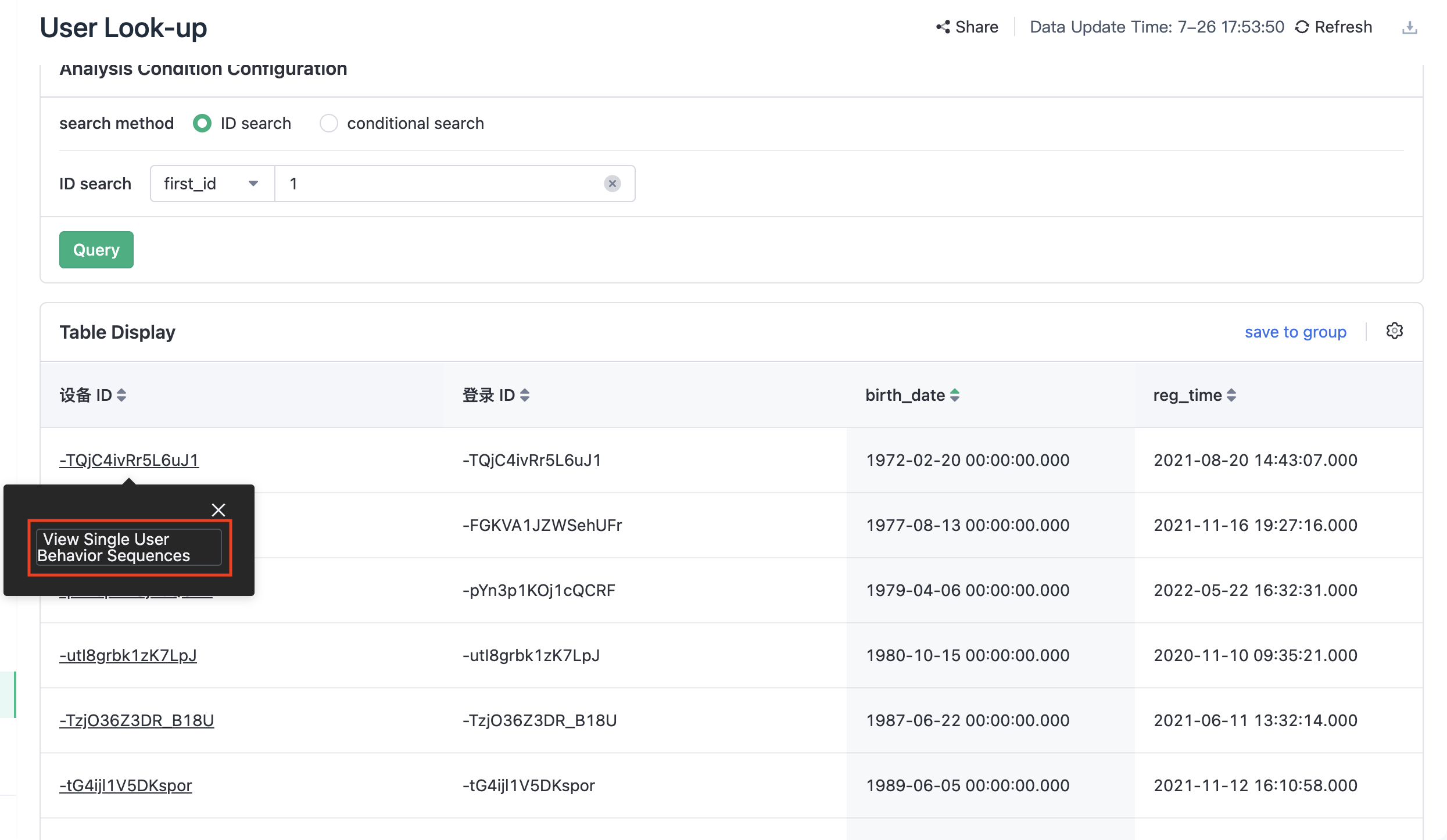Open device ID -TQjC4ivRr5L6uJ1
The height and width of the screenshot is (840, 1447).
128,460
